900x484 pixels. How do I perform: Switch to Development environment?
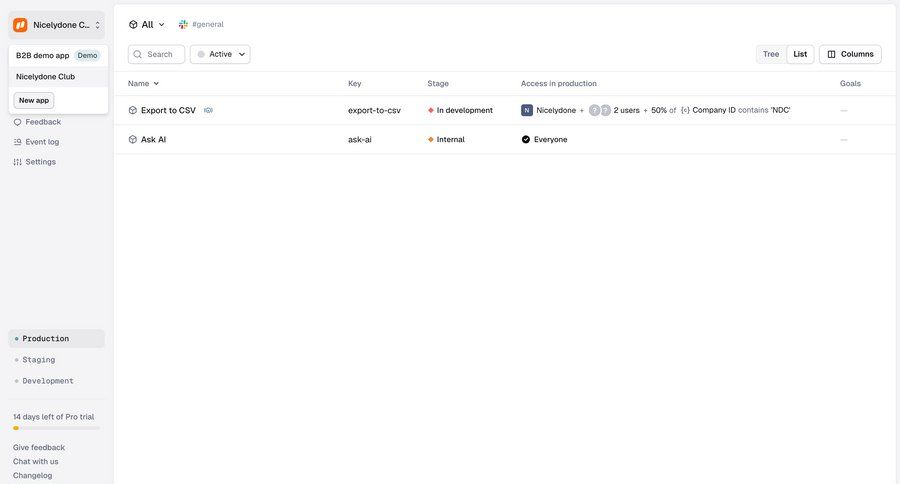57,381
